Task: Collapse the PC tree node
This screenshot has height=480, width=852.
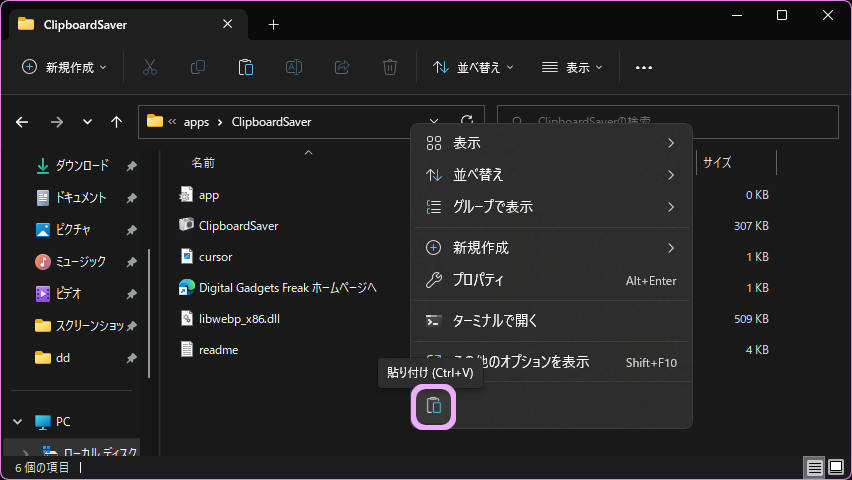Action: pyautogui.click(x=18, y=421)
